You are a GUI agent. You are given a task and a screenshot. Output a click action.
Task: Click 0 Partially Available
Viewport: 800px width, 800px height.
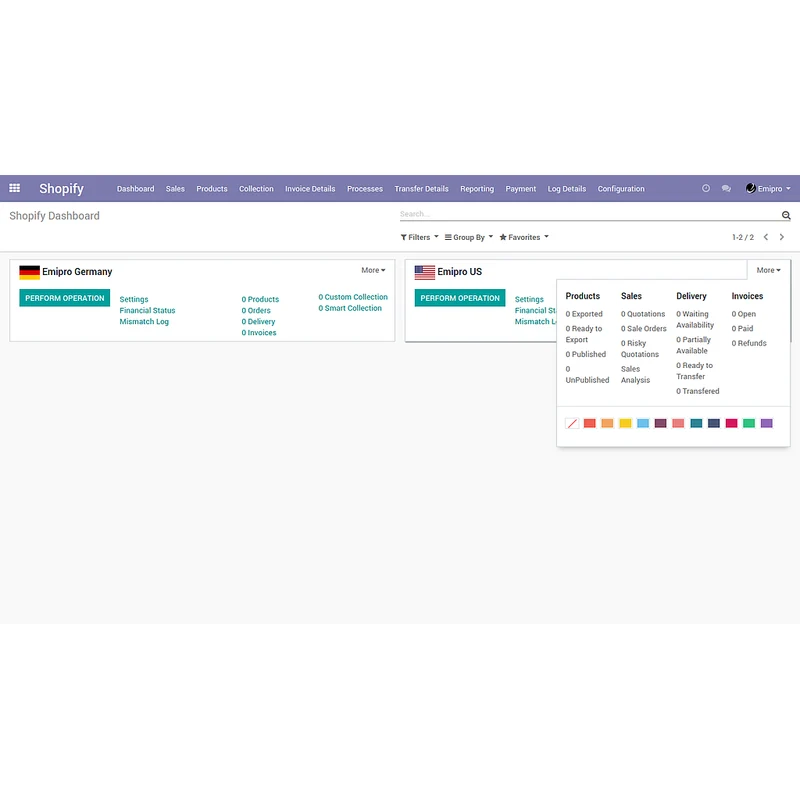point(693,345)
